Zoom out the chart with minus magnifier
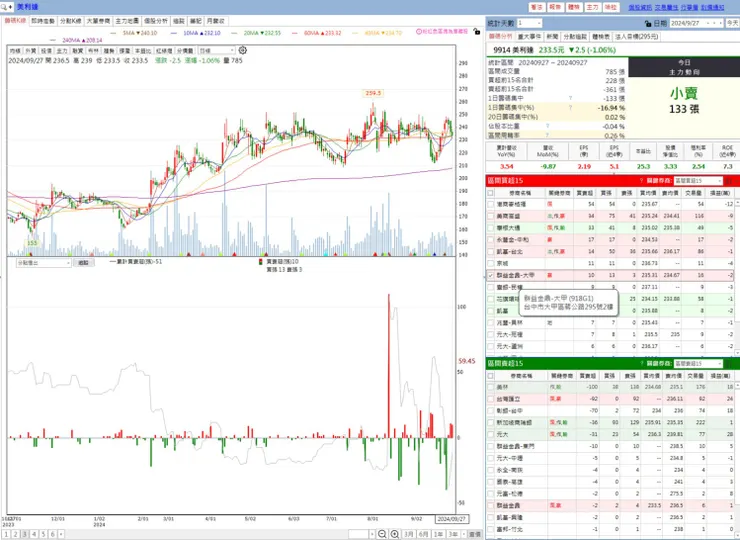 click(382, 534)
